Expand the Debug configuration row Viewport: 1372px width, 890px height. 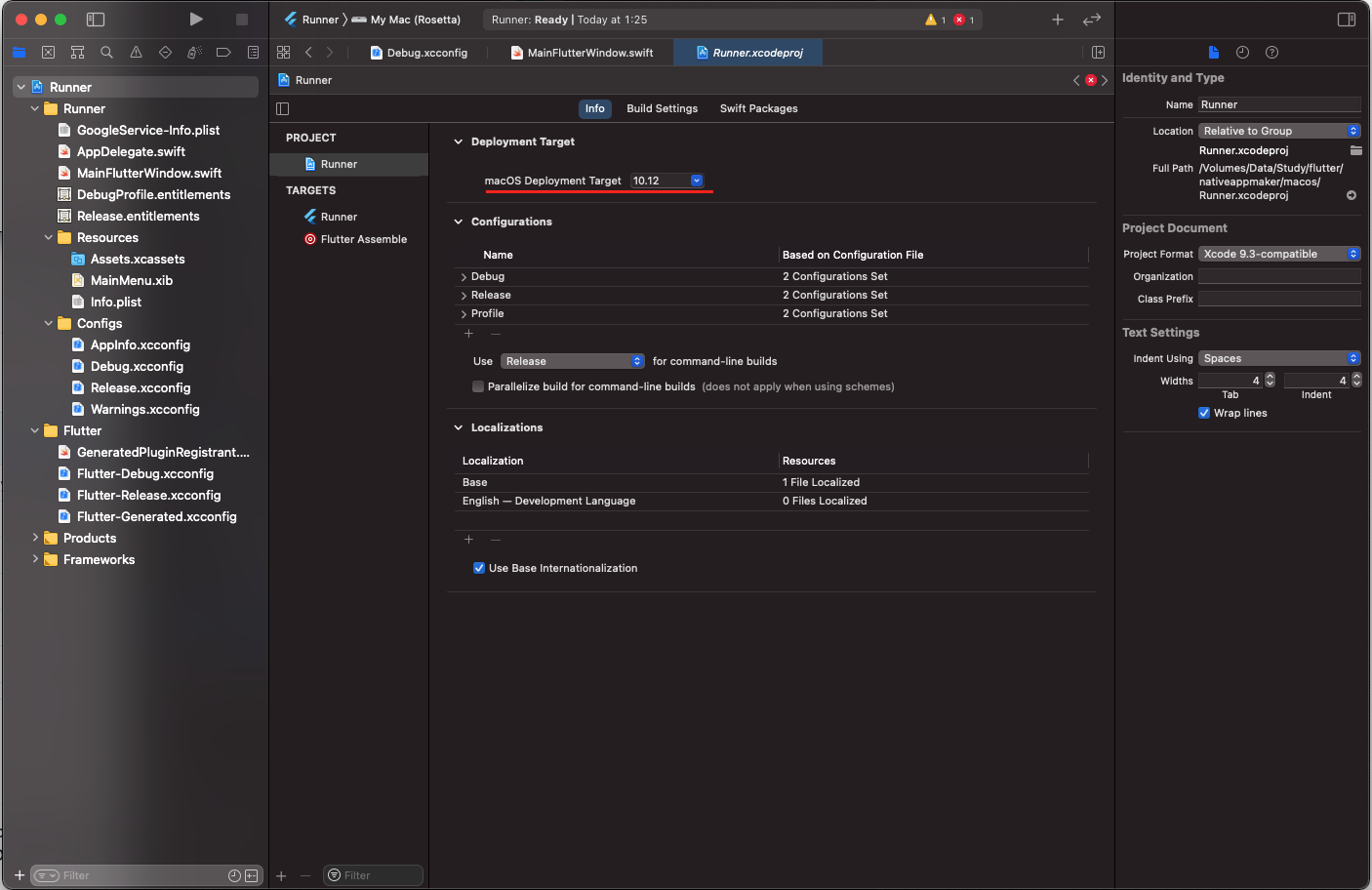(x=464, y=277)
